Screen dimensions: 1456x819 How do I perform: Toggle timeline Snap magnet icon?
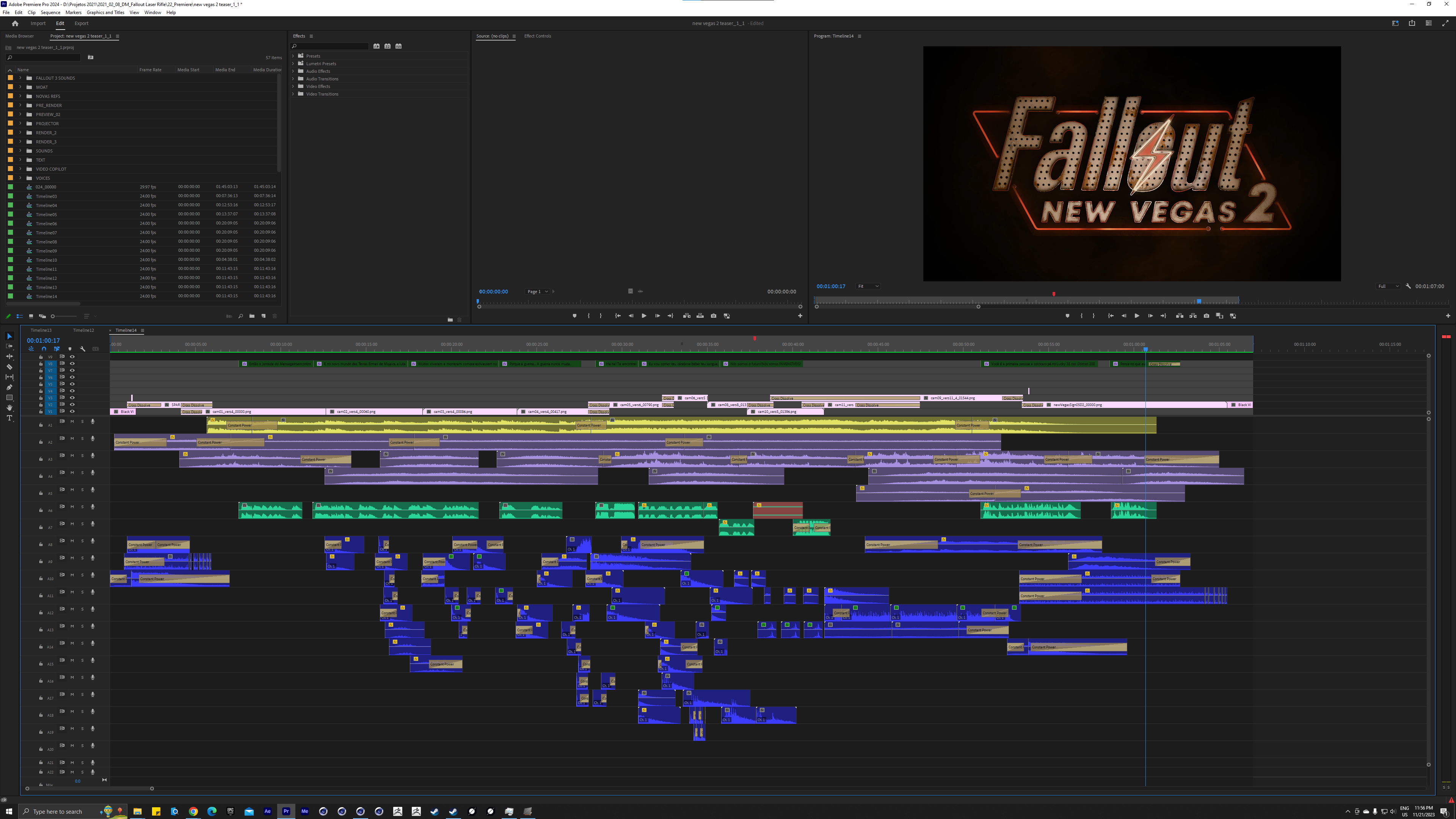[44, 349]
